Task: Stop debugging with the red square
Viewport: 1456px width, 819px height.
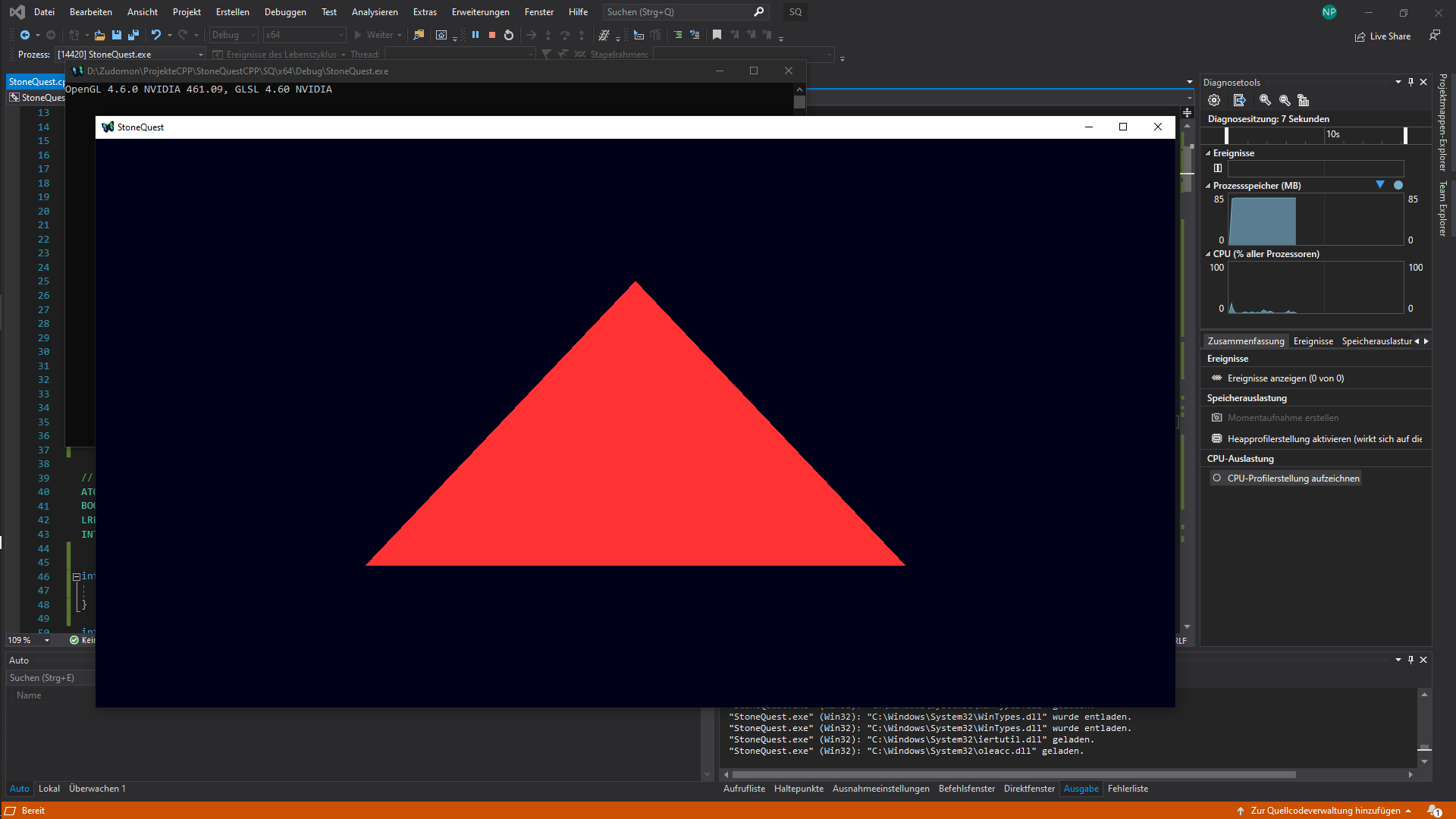Action: (492, 35)
